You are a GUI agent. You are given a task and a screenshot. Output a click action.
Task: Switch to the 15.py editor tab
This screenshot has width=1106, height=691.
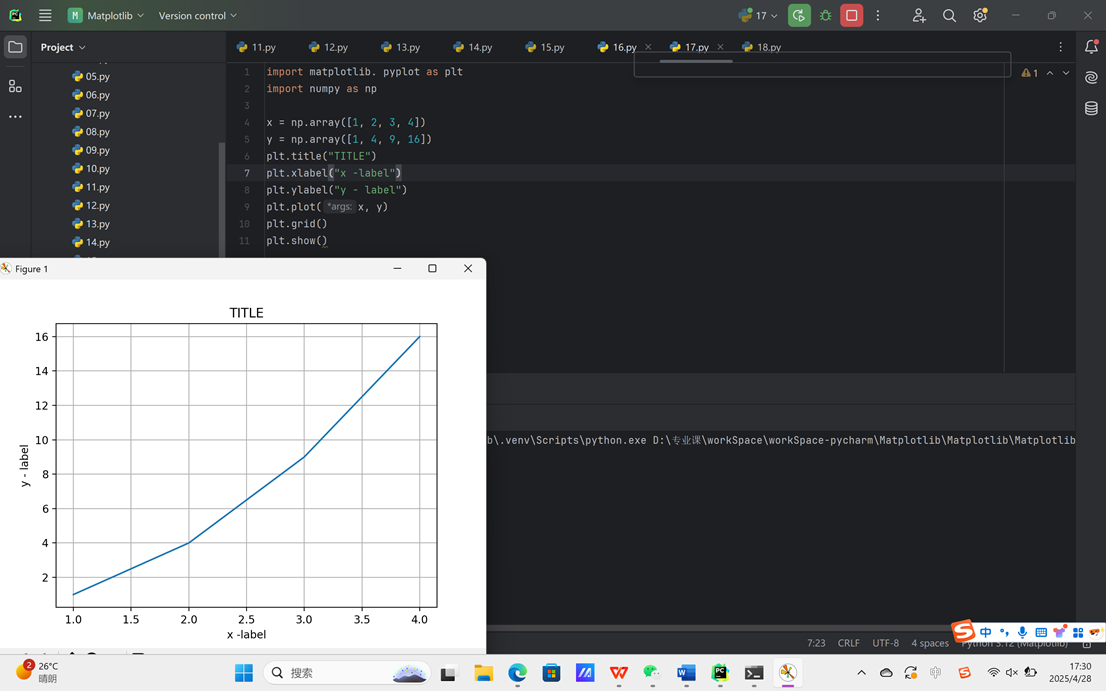545,47
